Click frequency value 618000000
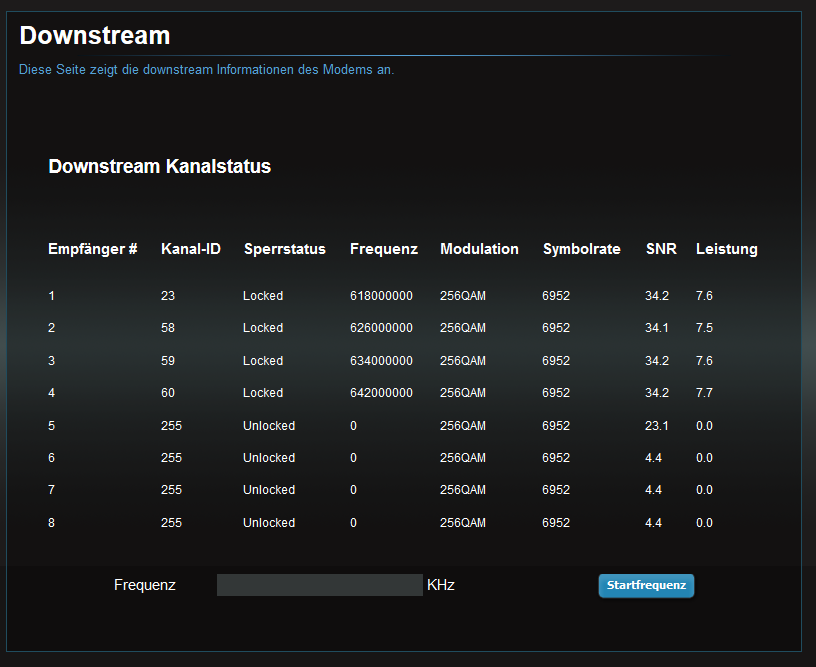Screen dimensions: 816x667 381,296
